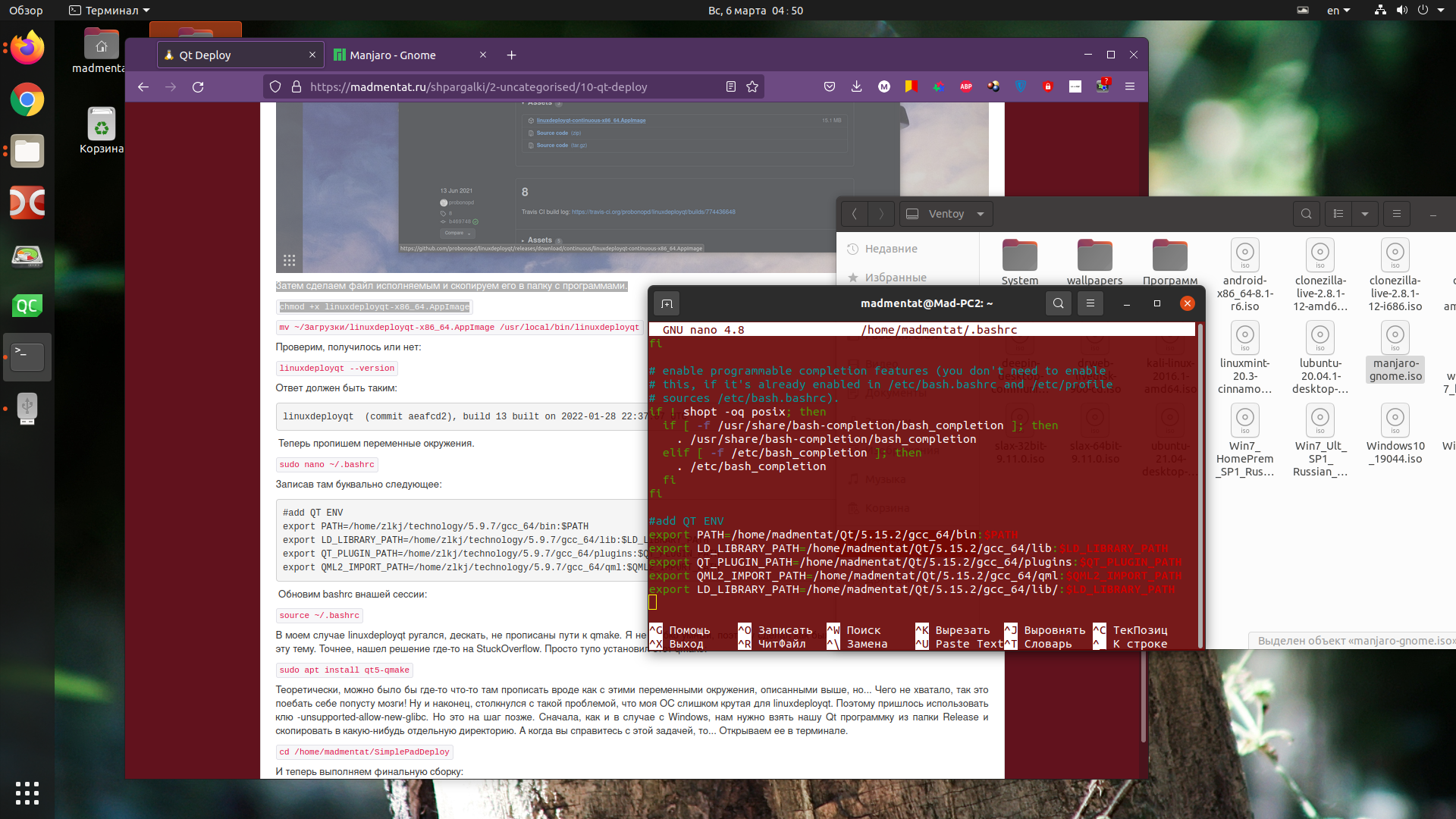Open the USB creator dock icon
Screen dimensions: 1456x819
27,408
